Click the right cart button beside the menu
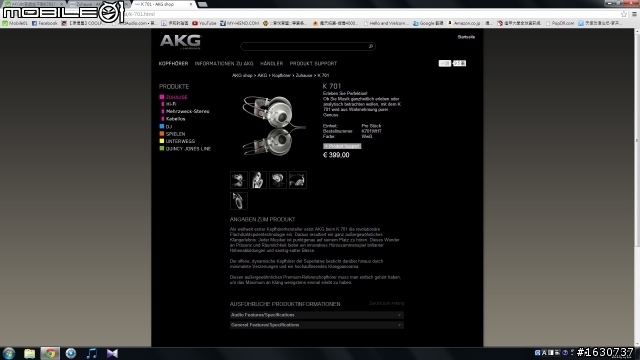640x360 pixels. pos(459,63)
